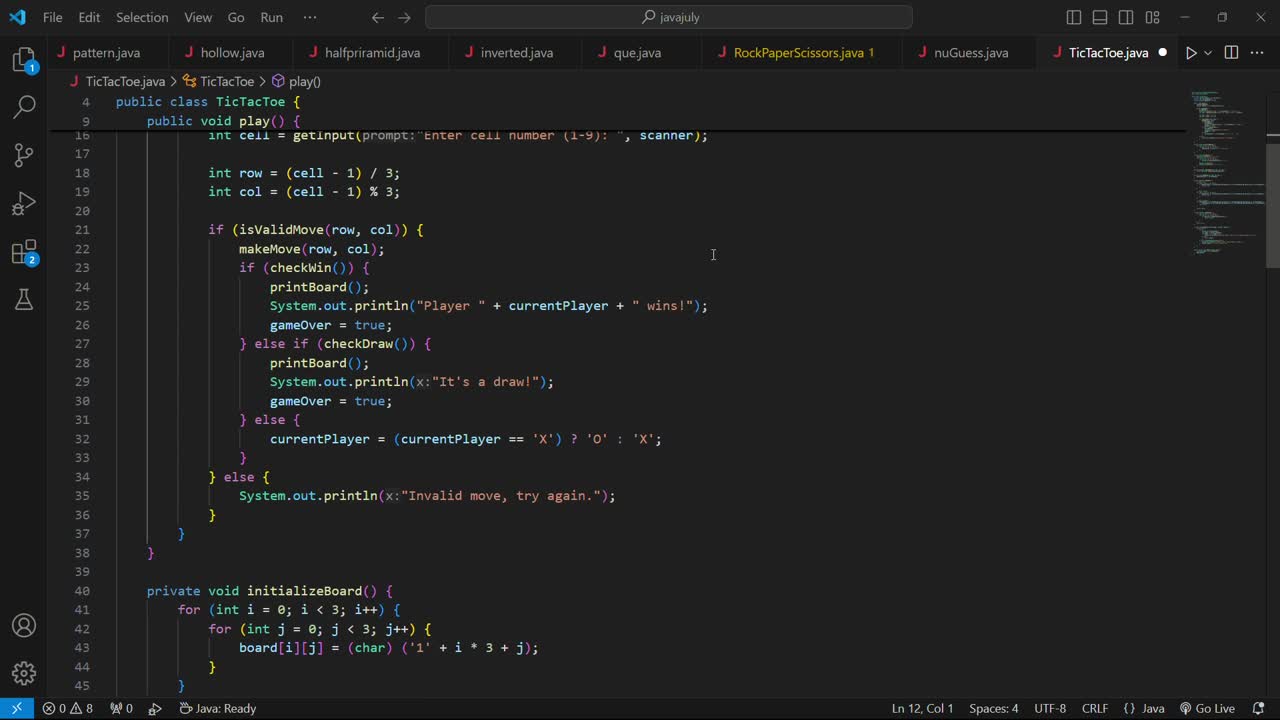Image resolution: width=1280 pixels, height=720 pixels.
Task: Open the Selection menu
Action: tap(142, 17)
